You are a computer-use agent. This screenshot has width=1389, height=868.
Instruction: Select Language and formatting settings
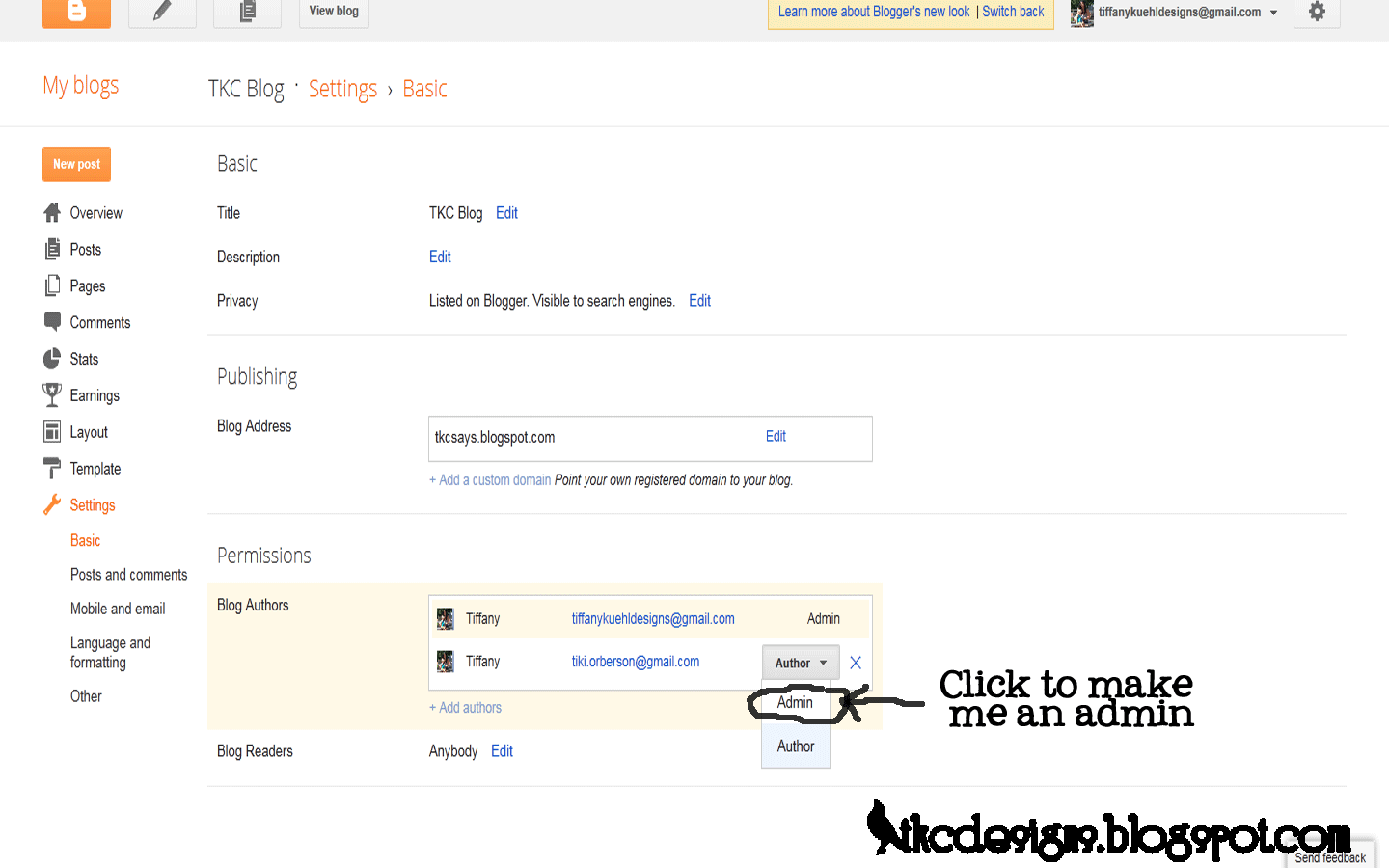coord(110,653)
